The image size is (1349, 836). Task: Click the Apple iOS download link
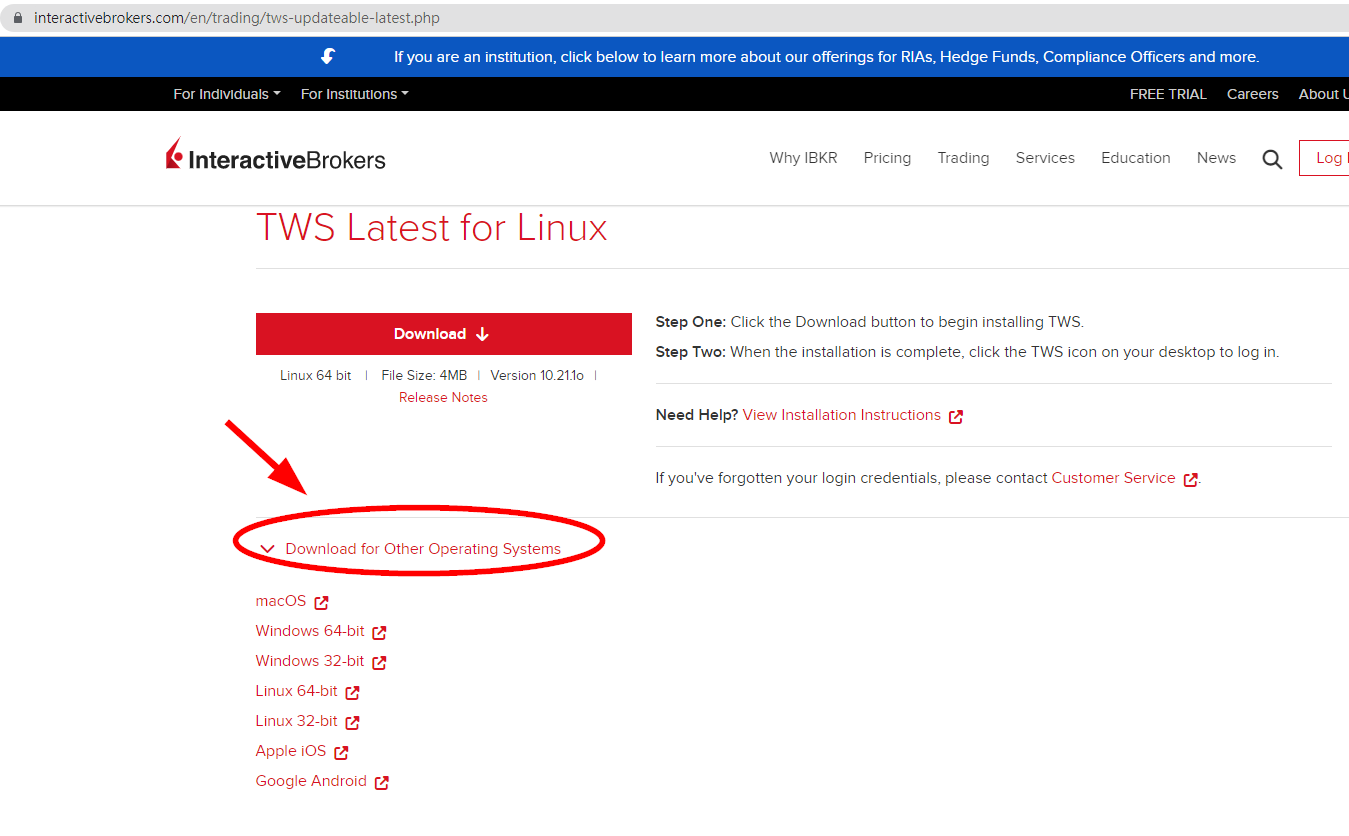tap(291, 751)
